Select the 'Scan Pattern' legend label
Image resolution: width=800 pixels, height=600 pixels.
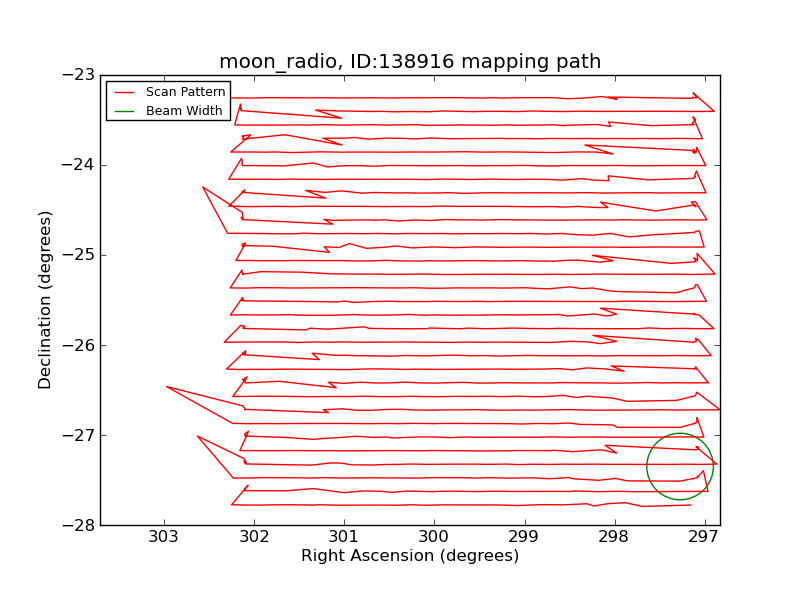coord(185,92)
